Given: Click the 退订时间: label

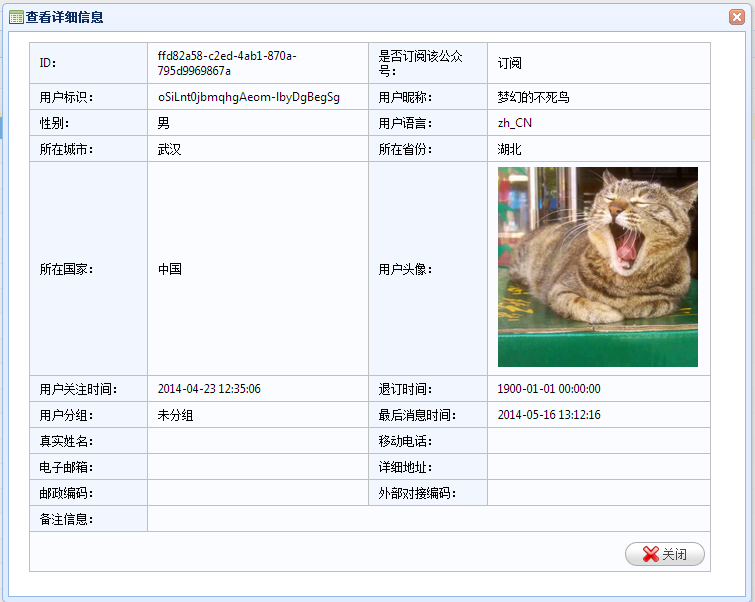Looking at the screenshot, I should point(405,389).
